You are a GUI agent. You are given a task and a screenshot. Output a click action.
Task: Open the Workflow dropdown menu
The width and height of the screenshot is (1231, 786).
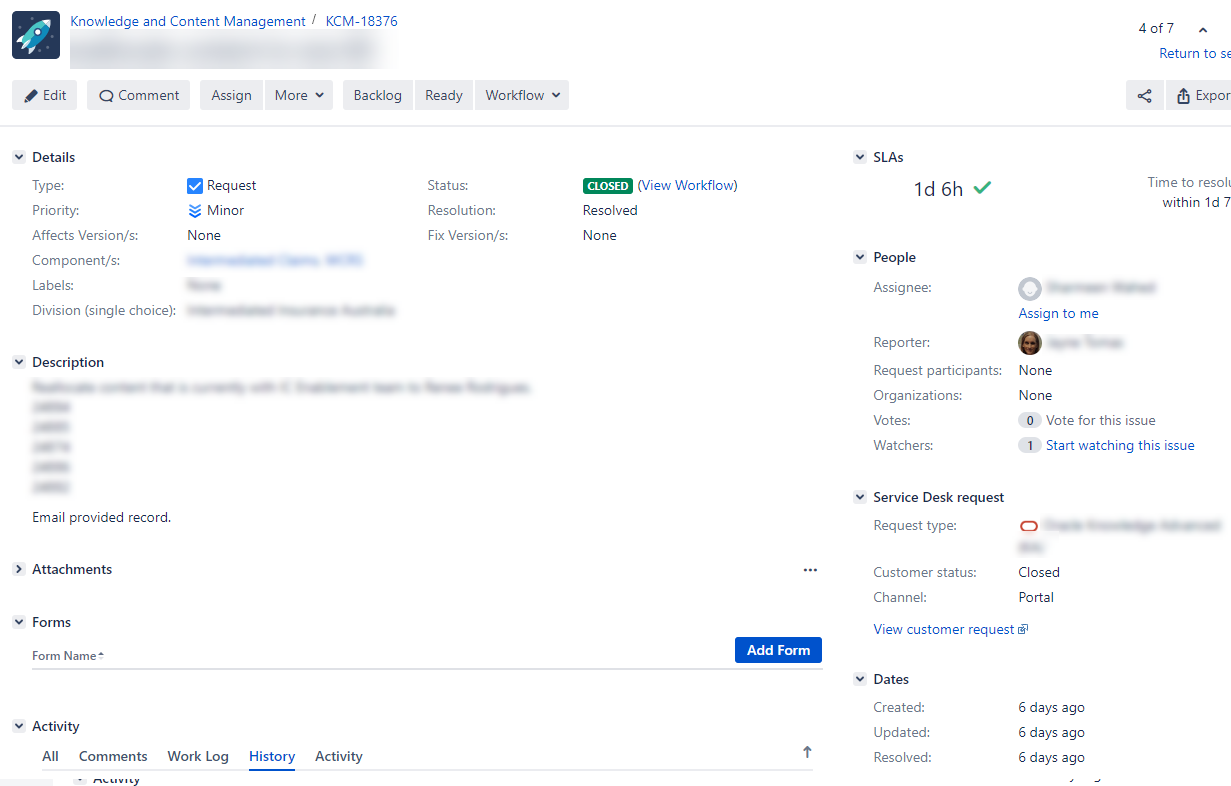(x=522, y=96)
